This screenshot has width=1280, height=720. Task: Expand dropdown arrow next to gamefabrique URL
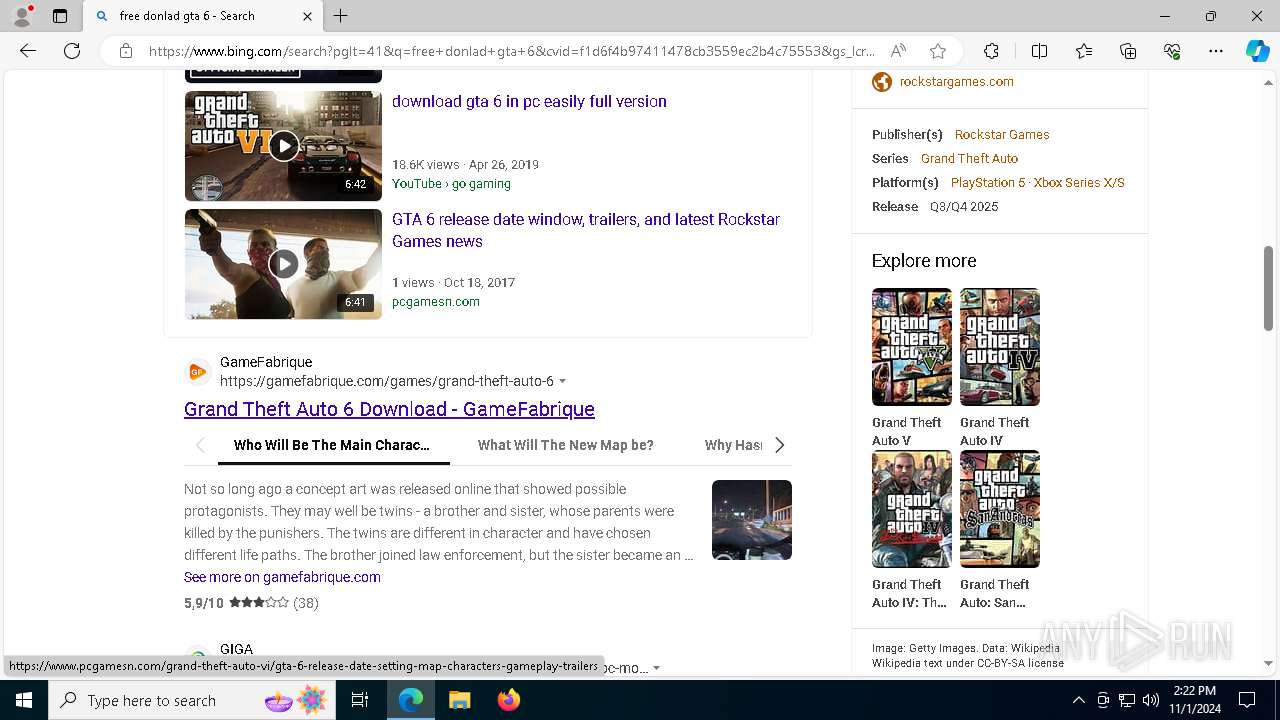[562, 382]
